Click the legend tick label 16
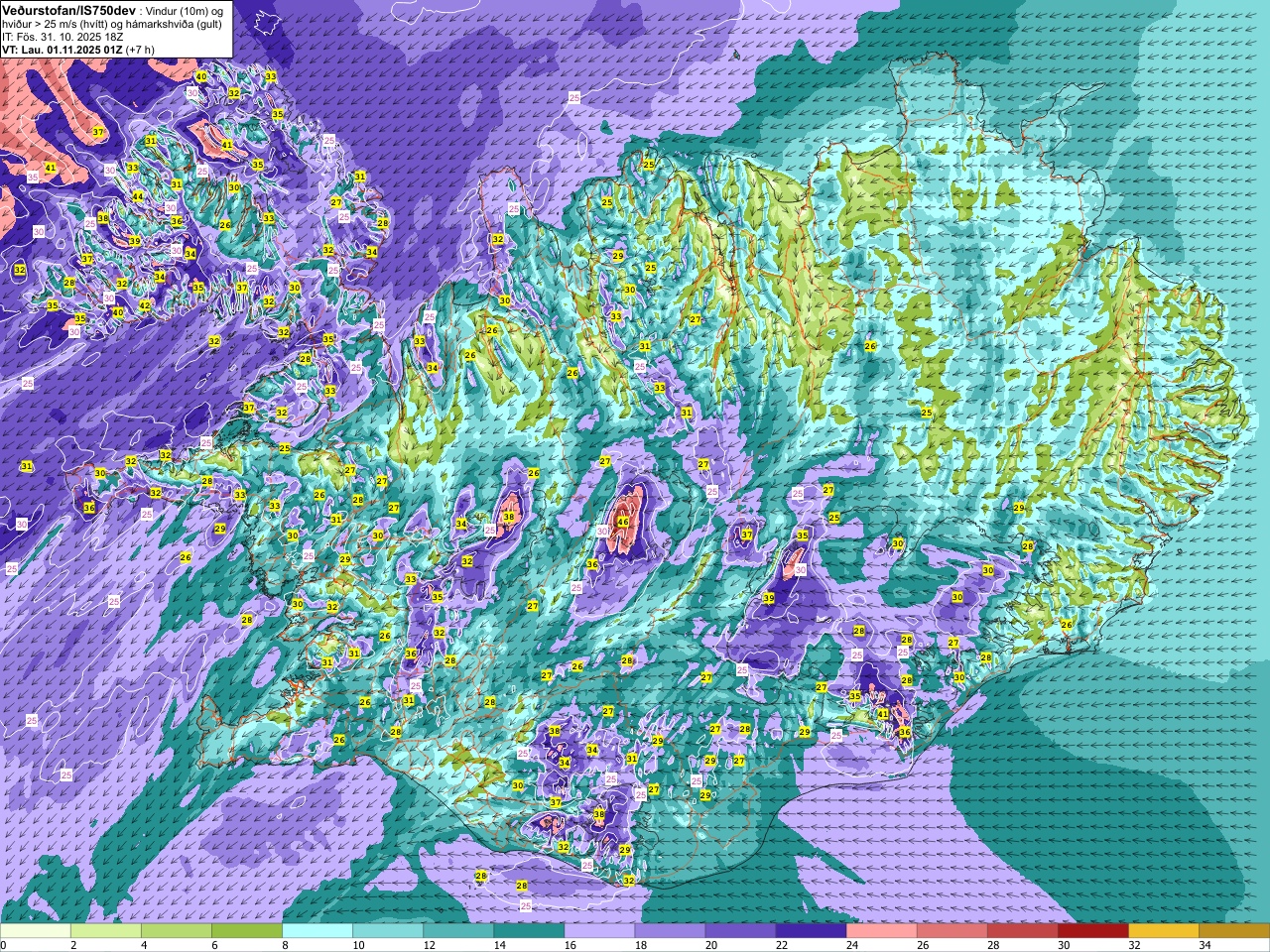This screenshot has height=952, width=1270. point(570,945)
